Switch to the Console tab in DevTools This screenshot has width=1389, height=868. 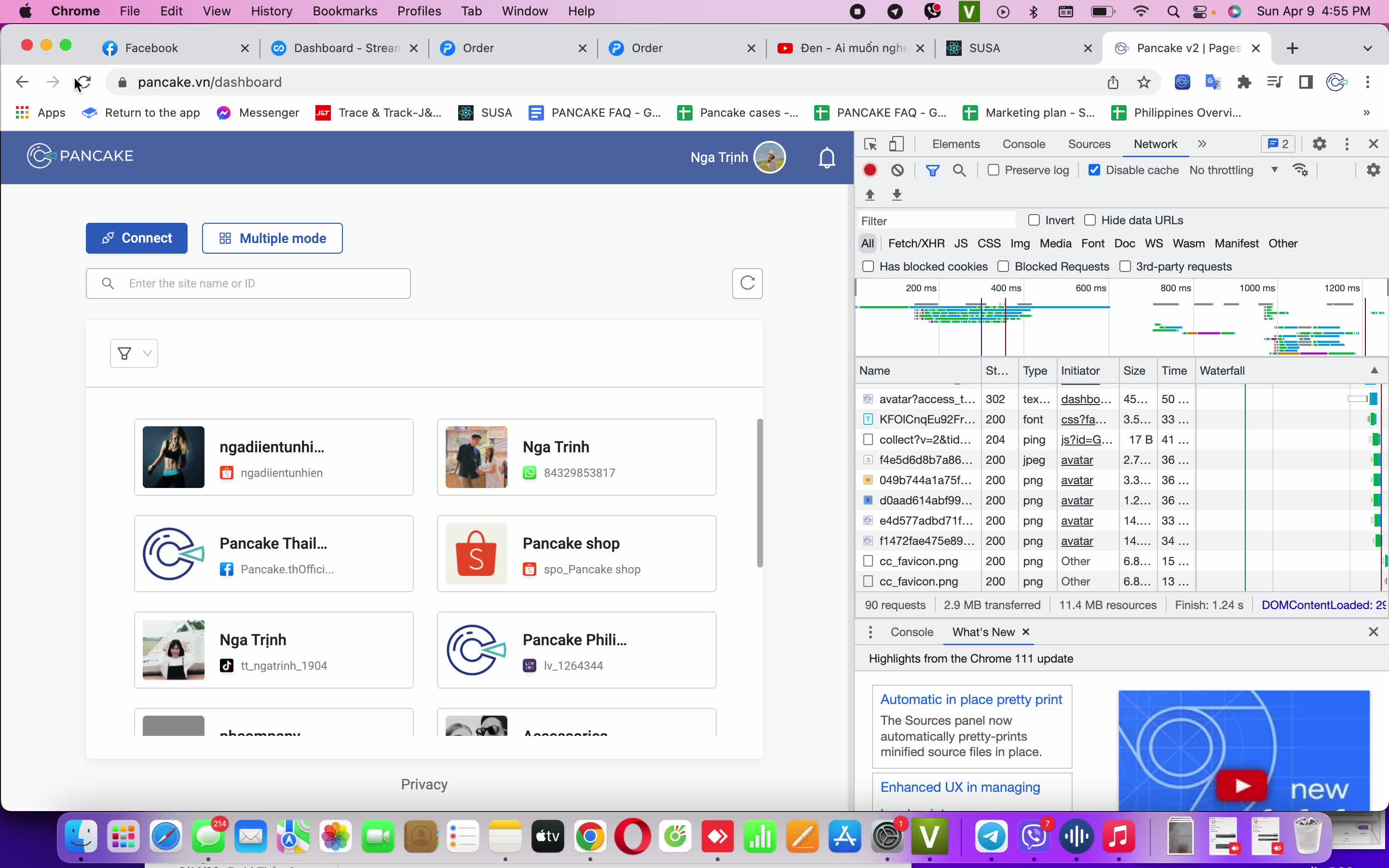tap(1023, 144)
